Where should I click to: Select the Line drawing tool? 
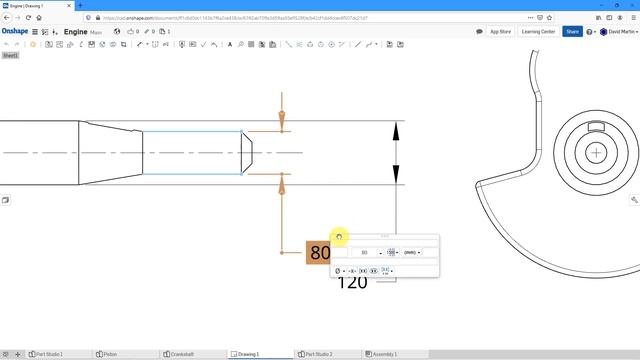(358, 44)
